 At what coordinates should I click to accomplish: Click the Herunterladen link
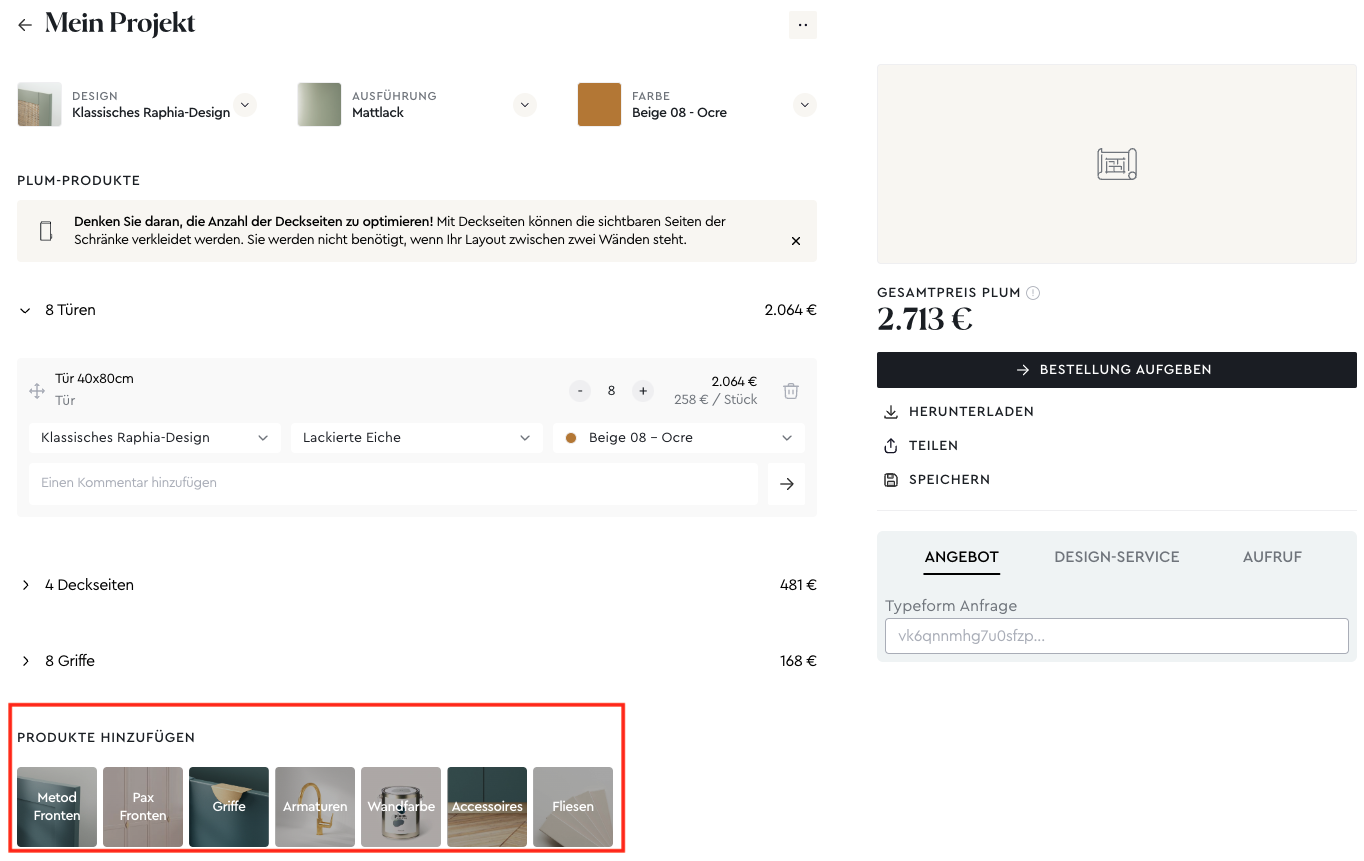[956, 412]
